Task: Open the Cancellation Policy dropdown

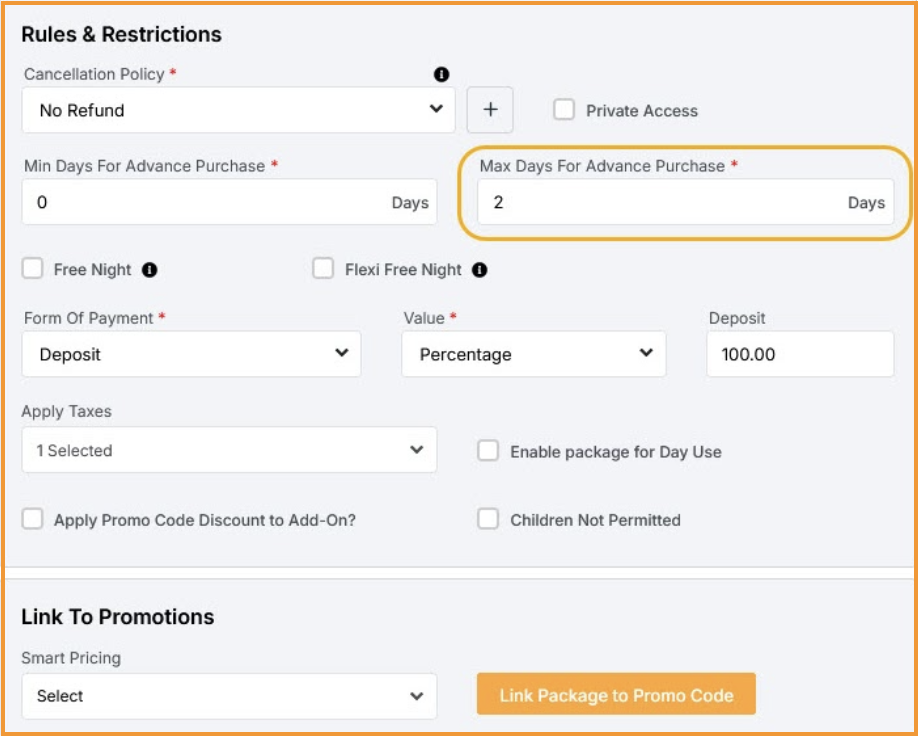Action: point(238,110)
